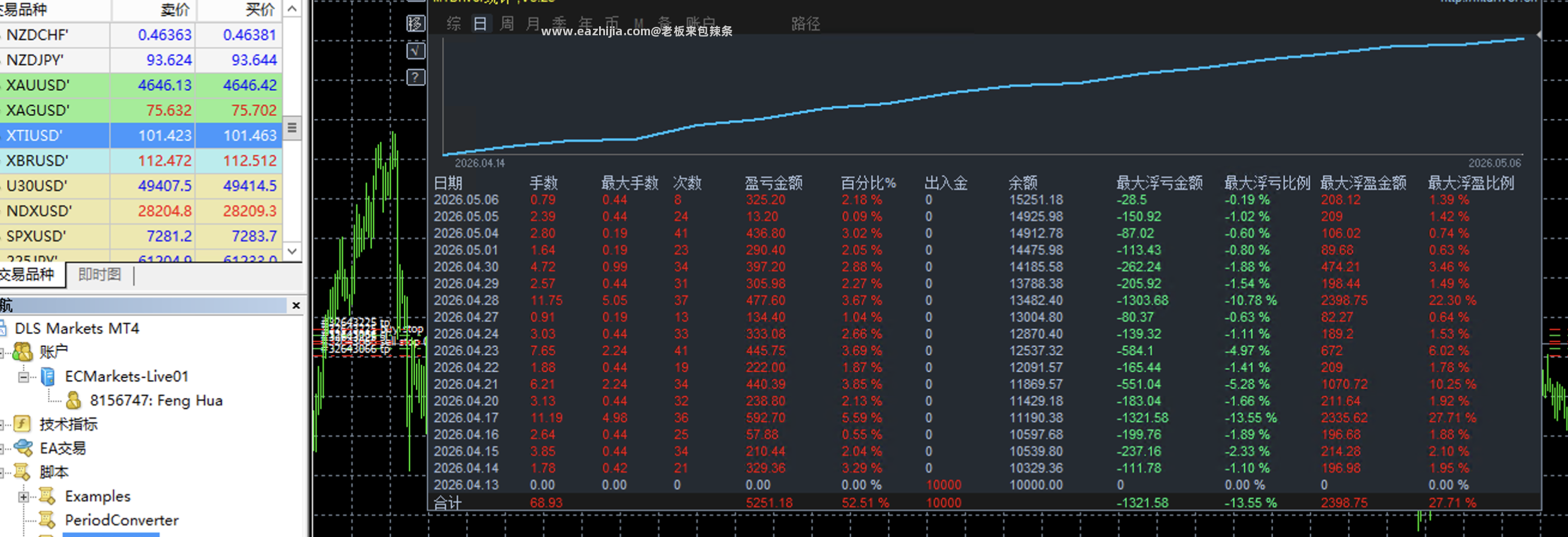The height and width of the screenshot is (537, 1568).
Task: Select the XAGUSD' symbol row
Action: point(141,111)
